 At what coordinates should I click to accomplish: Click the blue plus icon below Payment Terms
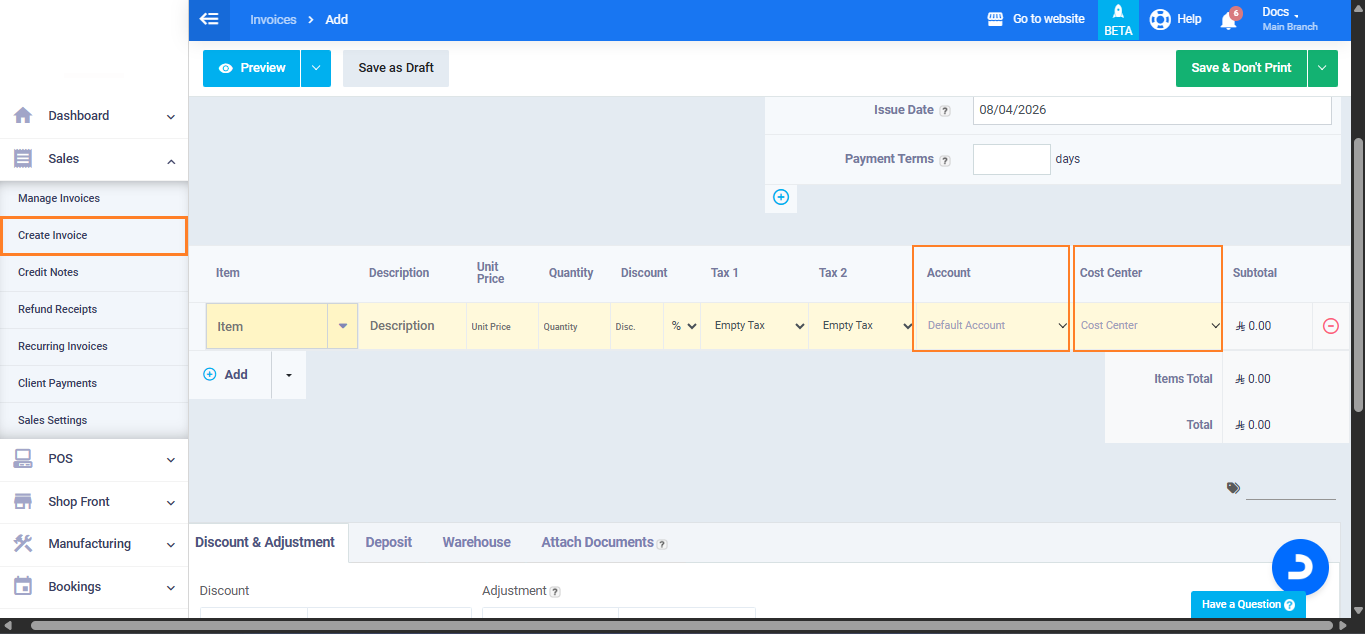click(x=781, y=197)
